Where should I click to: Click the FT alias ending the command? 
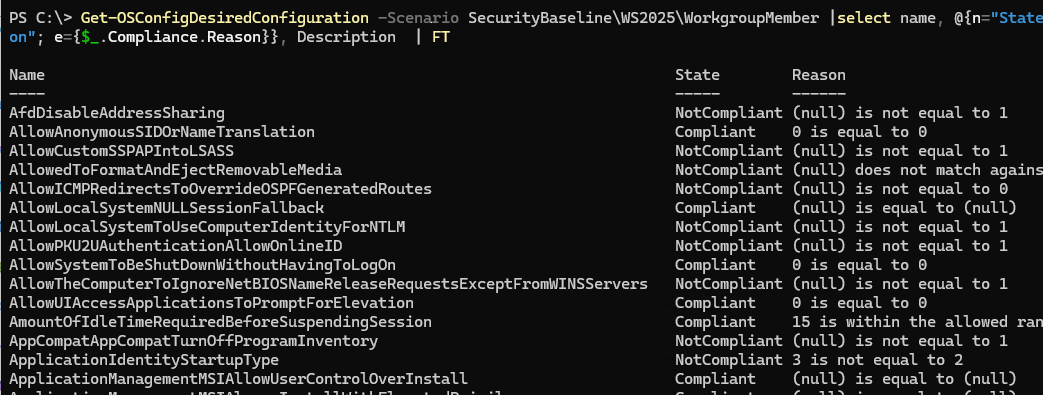[441, 37]
